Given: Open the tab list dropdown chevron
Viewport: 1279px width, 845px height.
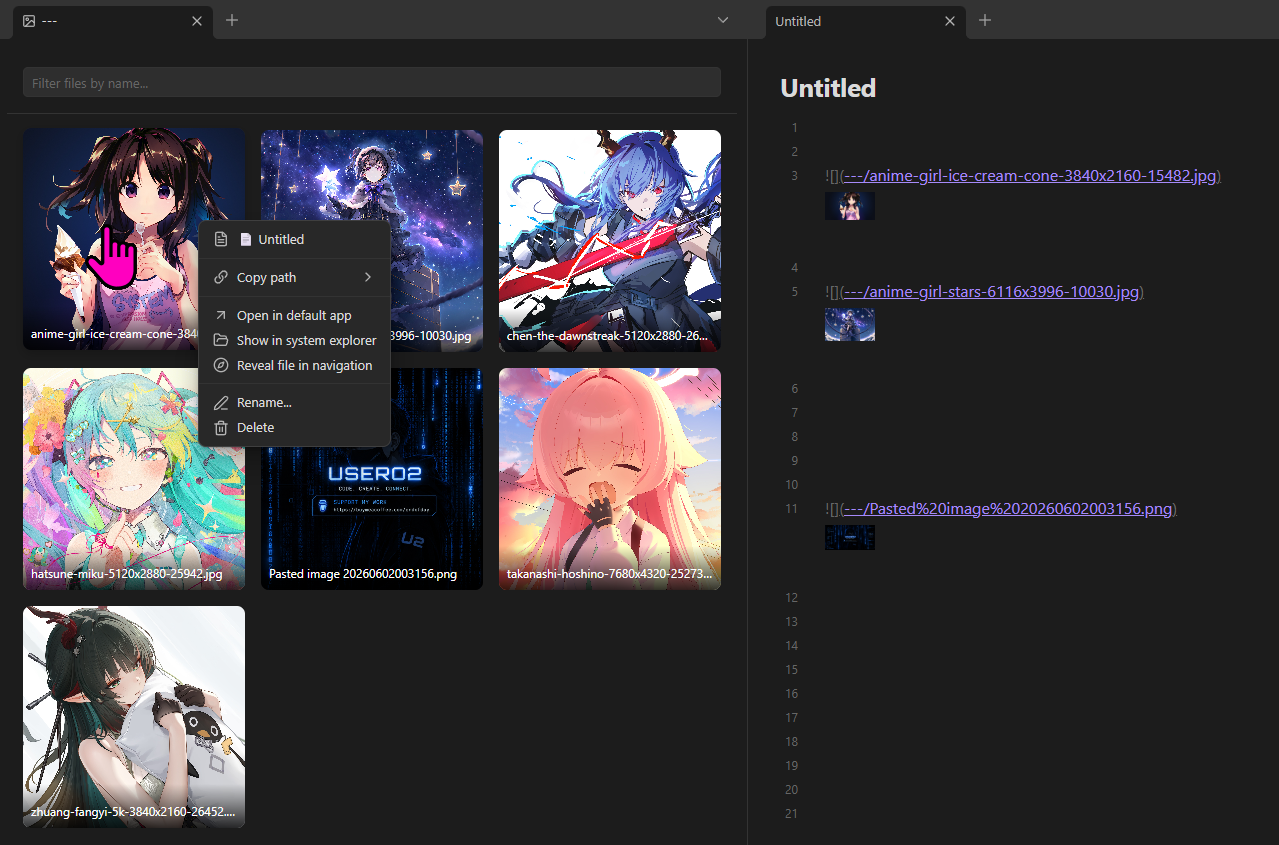Looking at the screenshot, I should [723, 20].
